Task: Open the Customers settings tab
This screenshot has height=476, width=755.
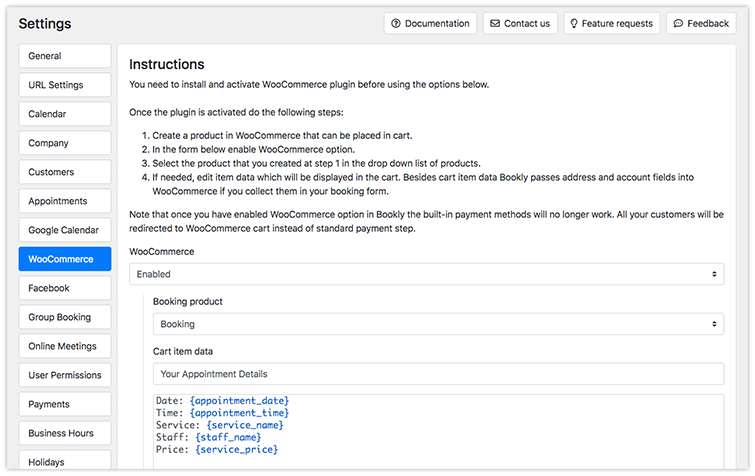Action: tap(65, 172)
